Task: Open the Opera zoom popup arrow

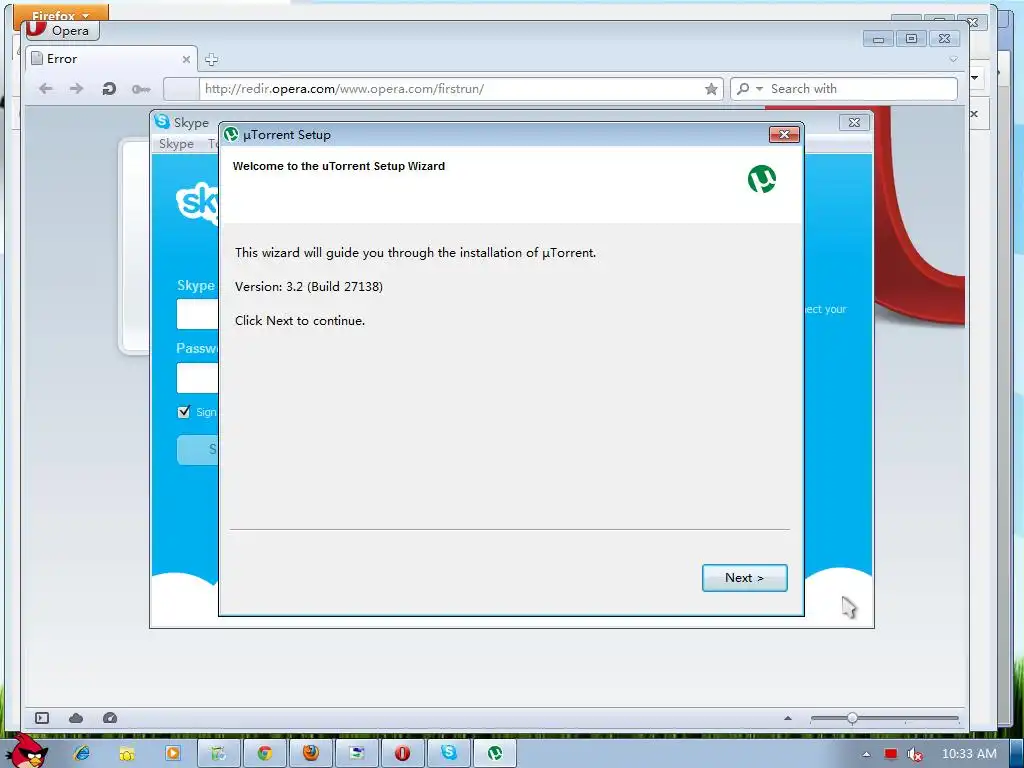Action: pyautogui.click(x=788, y=718)
